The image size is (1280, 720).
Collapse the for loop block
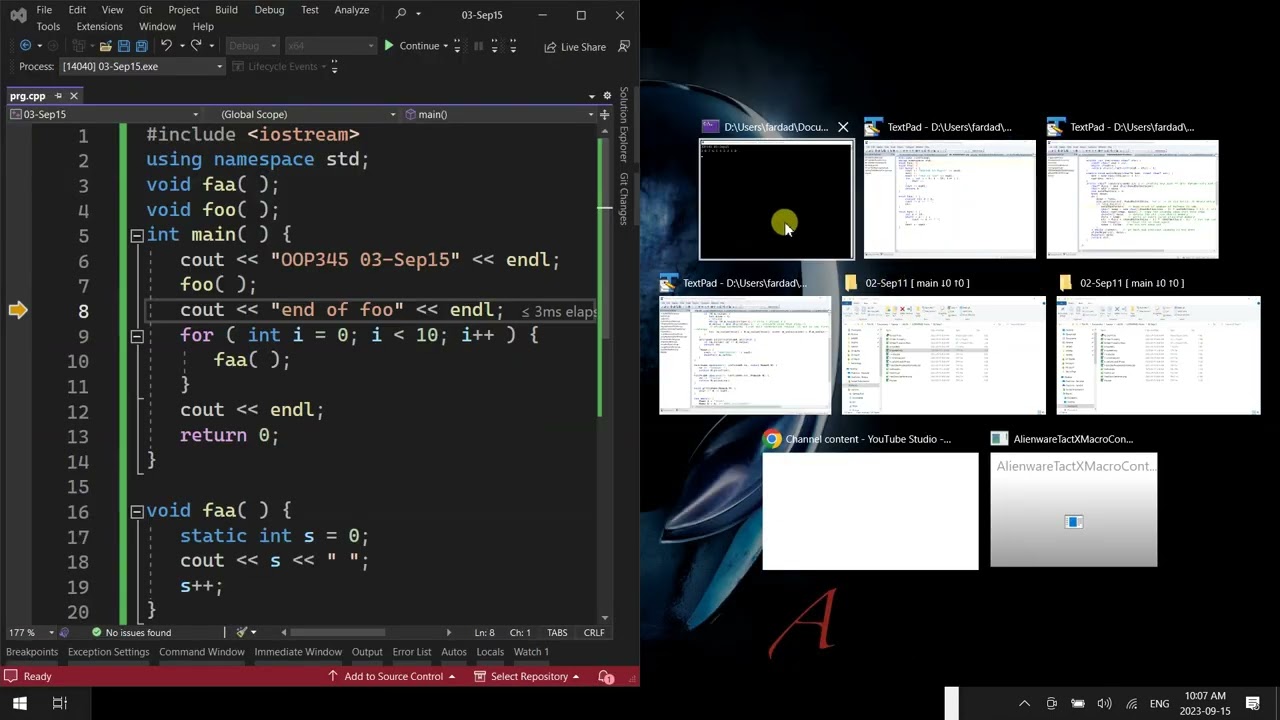pyautogui.click(x=137, y=336)
